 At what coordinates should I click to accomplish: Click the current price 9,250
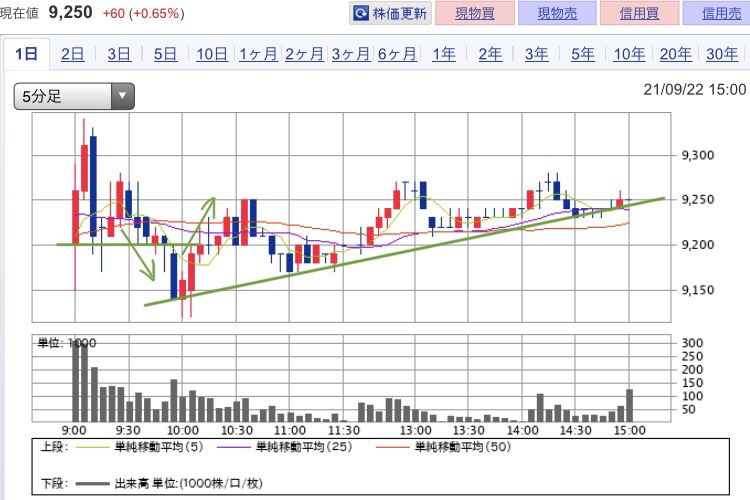70,12
